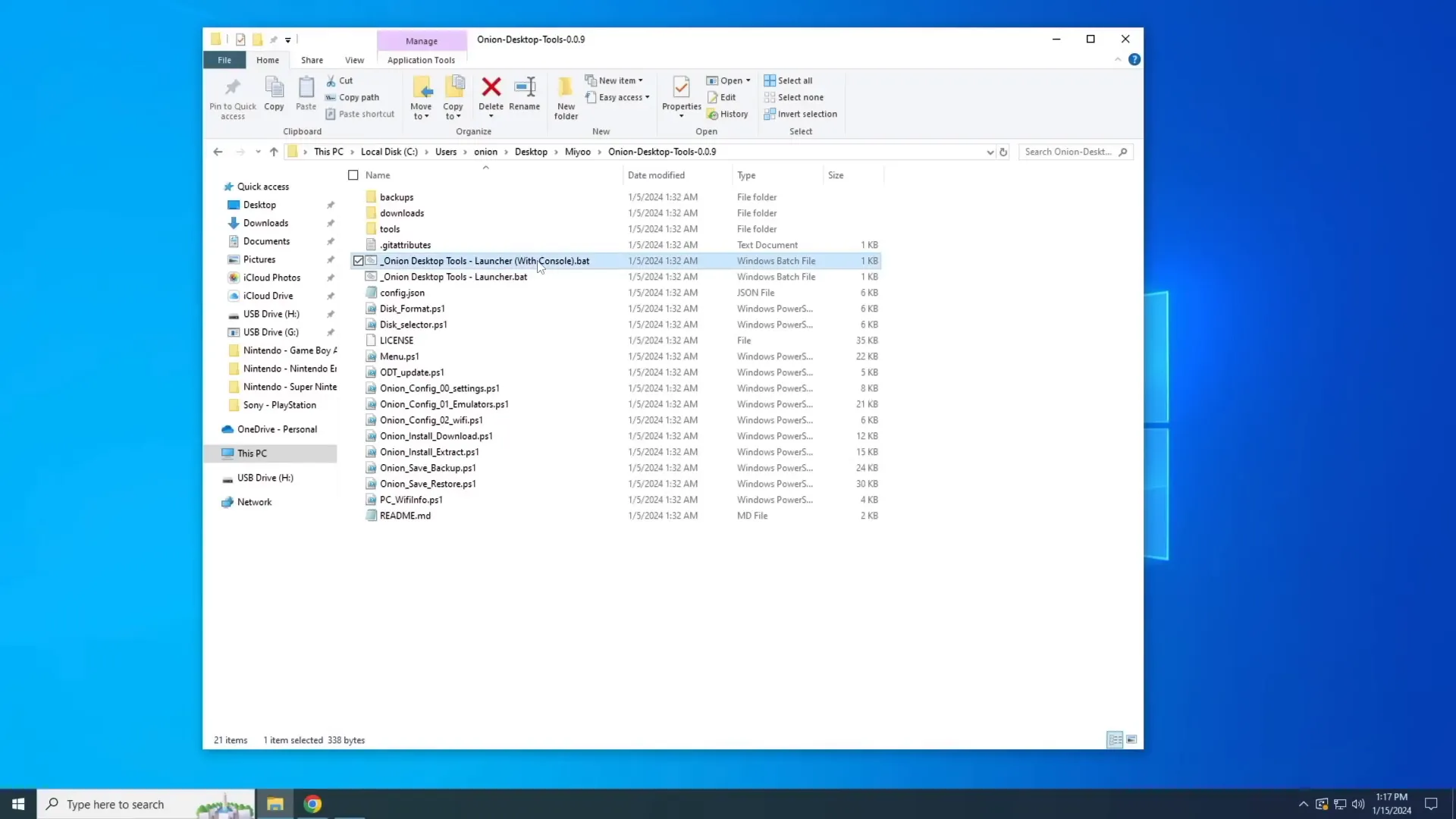The width and height of the screenshot is (1456, 819).
Task: Click the Paste icon in ribbon
Action: click(306, 88)
